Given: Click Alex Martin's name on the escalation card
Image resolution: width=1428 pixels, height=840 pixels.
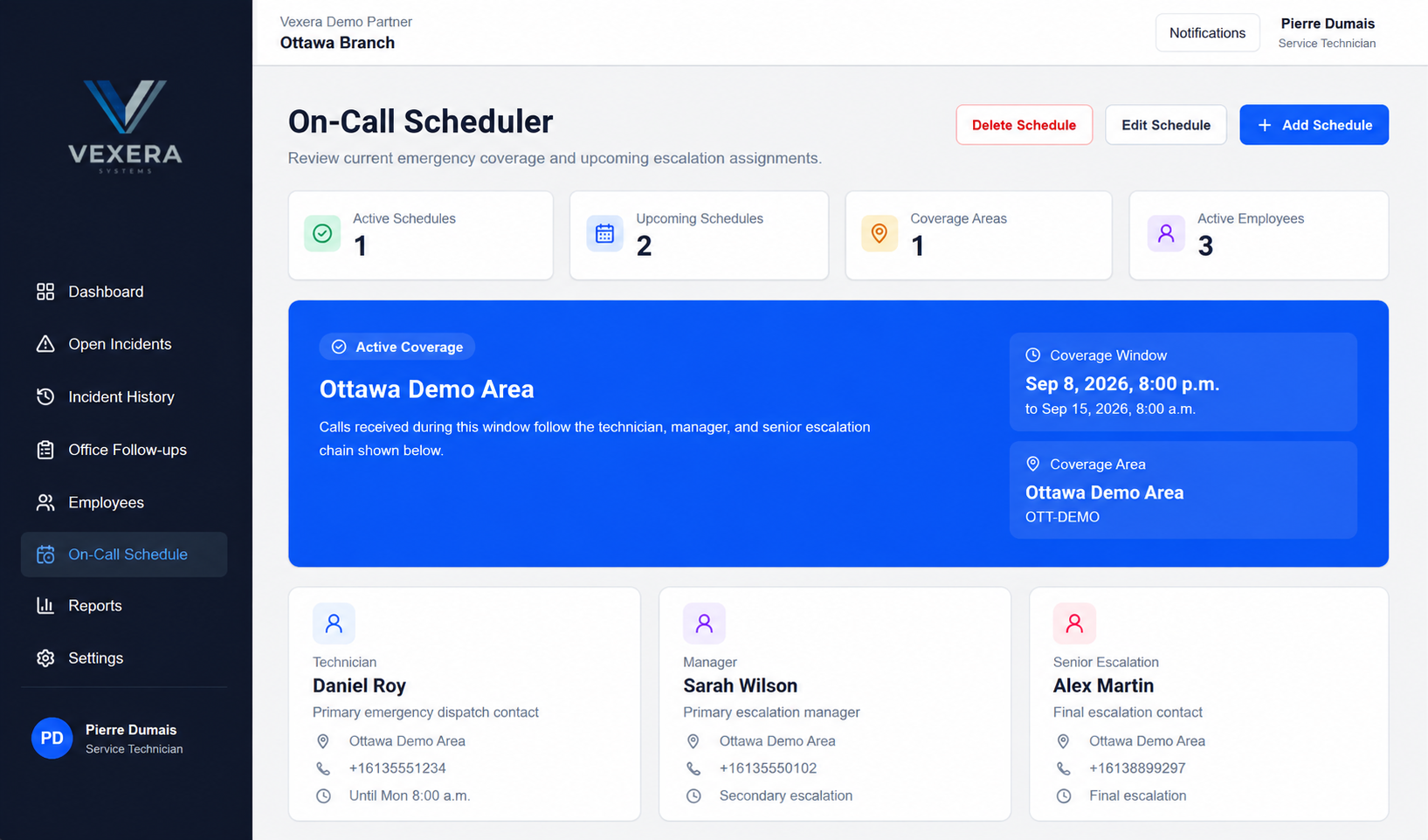Looking at the screenshot, I should pyautogui.click(x=1103, y=685).
